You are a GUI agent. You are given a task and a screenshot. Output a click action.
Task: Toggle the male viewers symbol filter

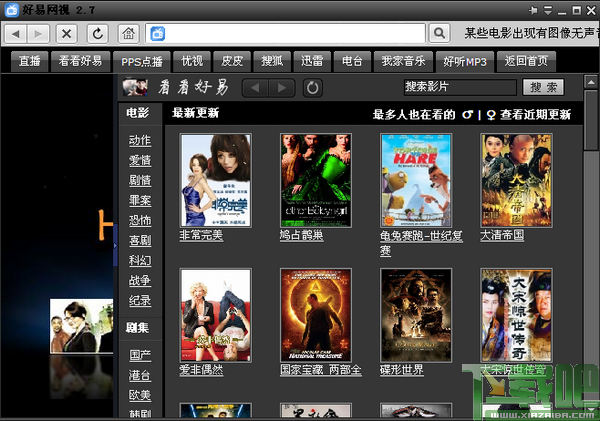tap(467, 114)
